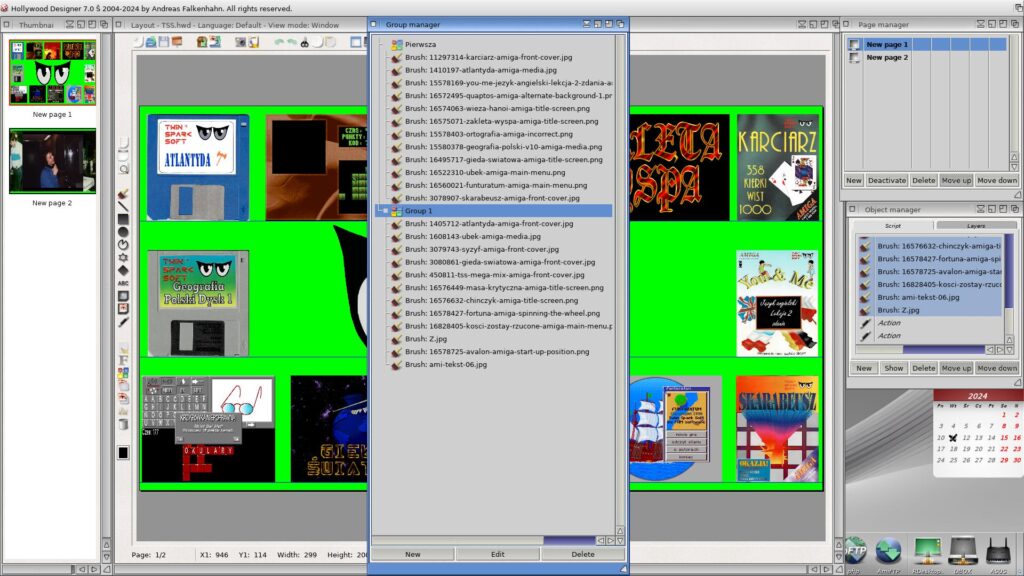Screen dimensions: 1024x576
Task: Select the line drawing tool
Action: coord(123,206)
